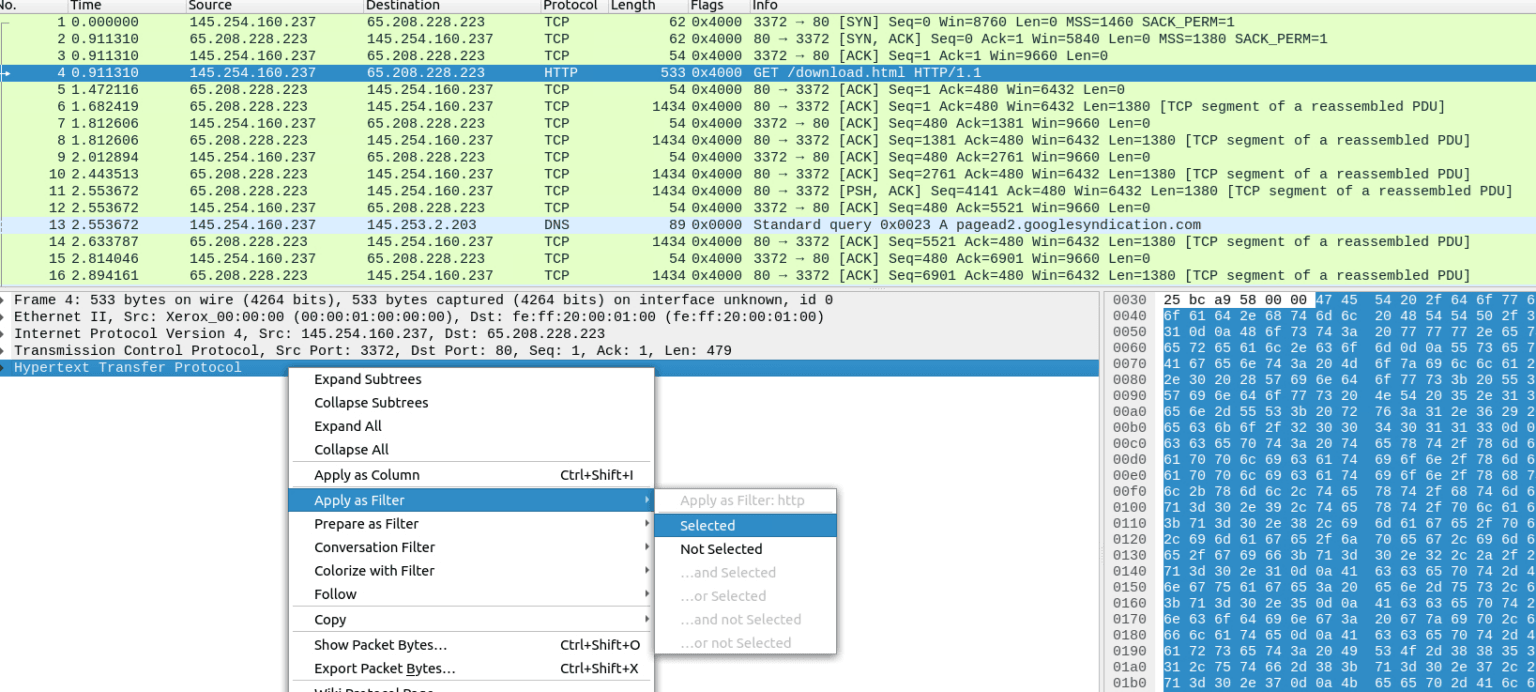Choose Apply as Column option
1536x692 pixels.
[471, 475]
